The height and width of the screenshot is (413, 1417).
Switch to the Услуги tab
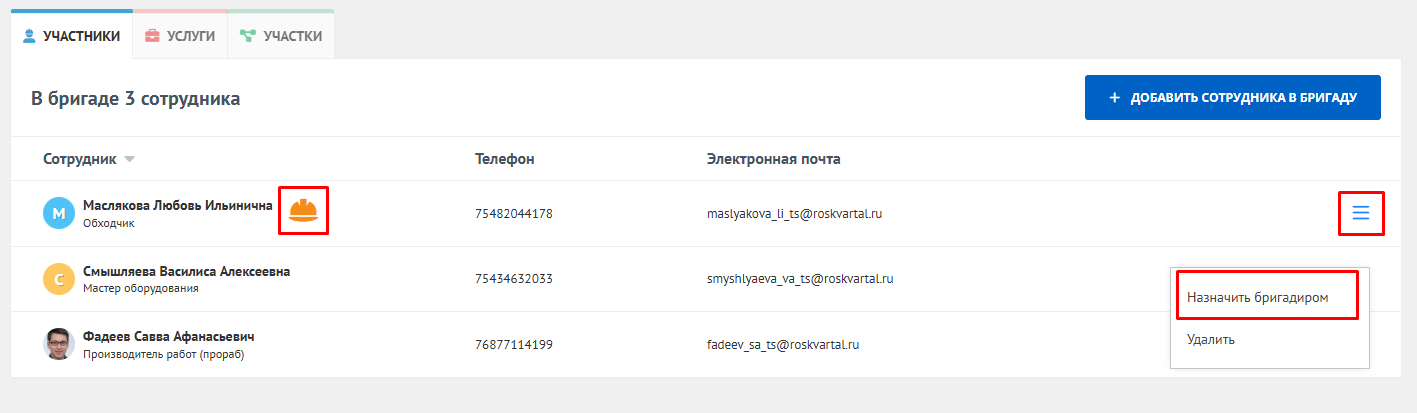point(180,36)
